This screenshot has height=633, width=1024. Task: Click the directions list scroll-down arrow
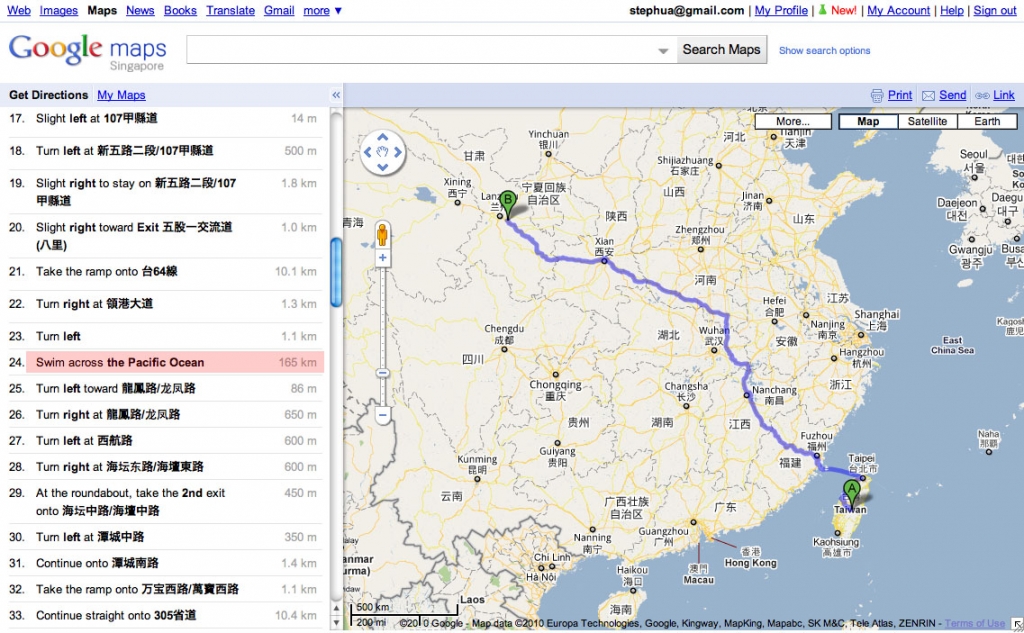[x=336, y=622]
